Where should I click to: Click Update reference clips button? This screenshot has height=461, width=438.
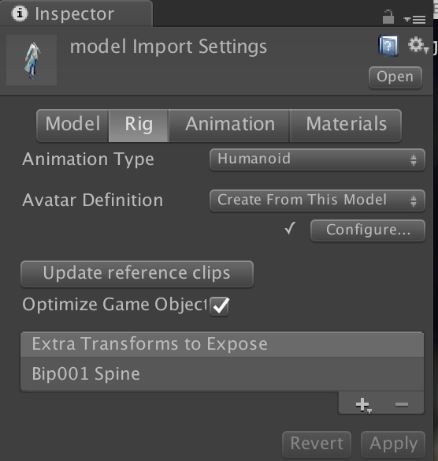tap(137, 274)
